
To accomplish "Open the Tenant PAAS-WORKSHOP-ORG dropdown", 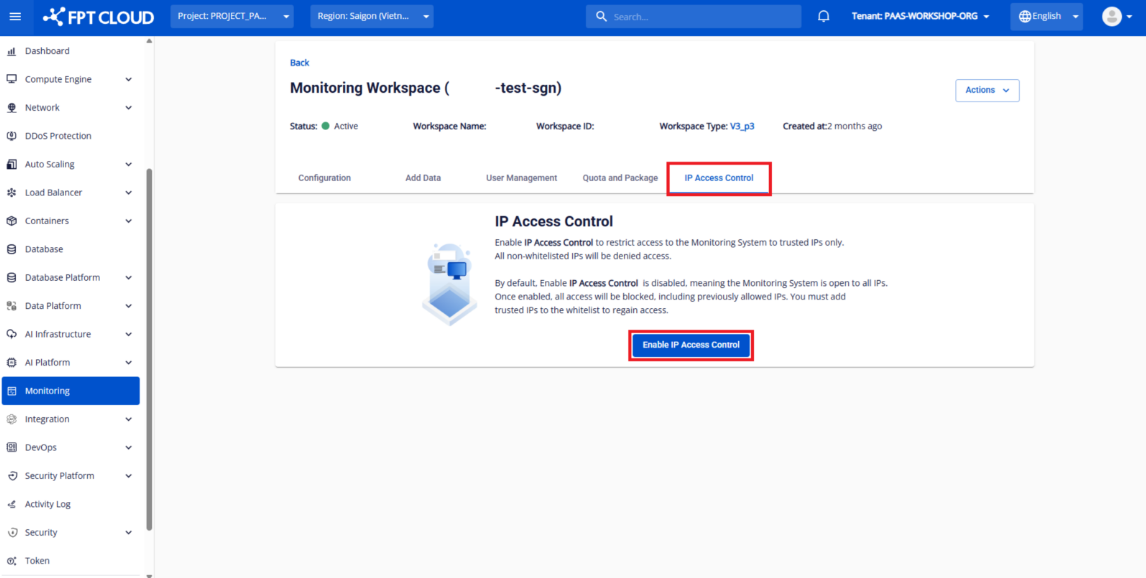I will 919,15.
